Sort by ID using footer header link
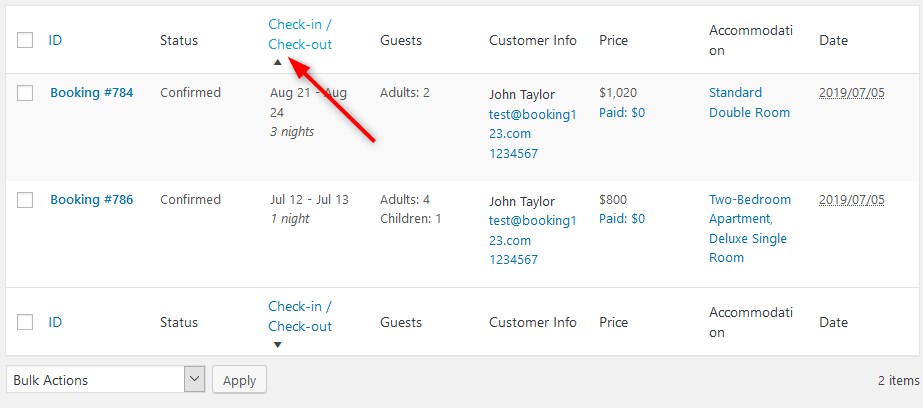The height and width of the screenshot is (408, 923). click(55, 322)
